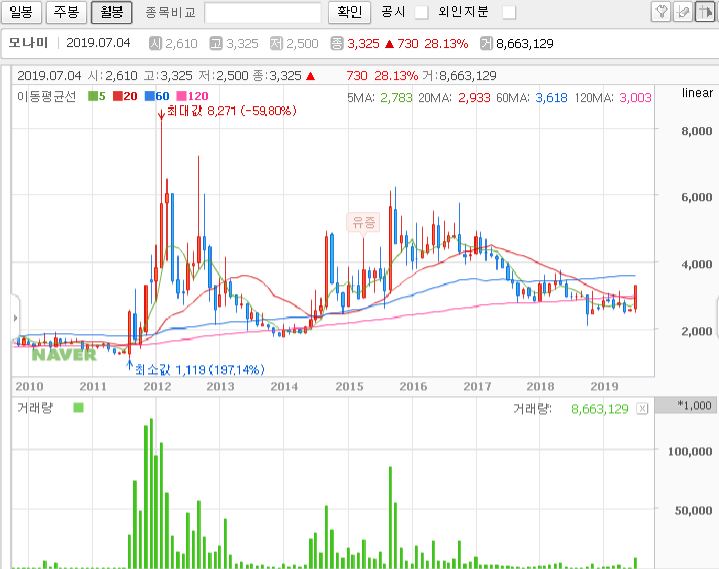
Task: Click the red 28.13% change in header
Action: pyautogui.click(x=446, y=44)
